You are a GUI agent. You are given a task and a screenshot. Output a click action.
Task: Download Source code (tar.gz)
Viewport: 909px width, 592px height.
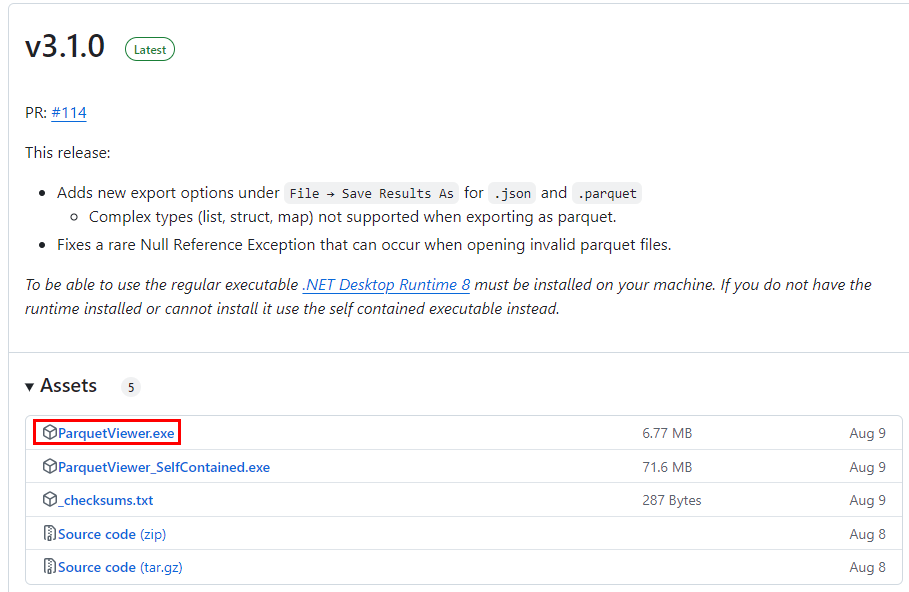tap(120, 567)
